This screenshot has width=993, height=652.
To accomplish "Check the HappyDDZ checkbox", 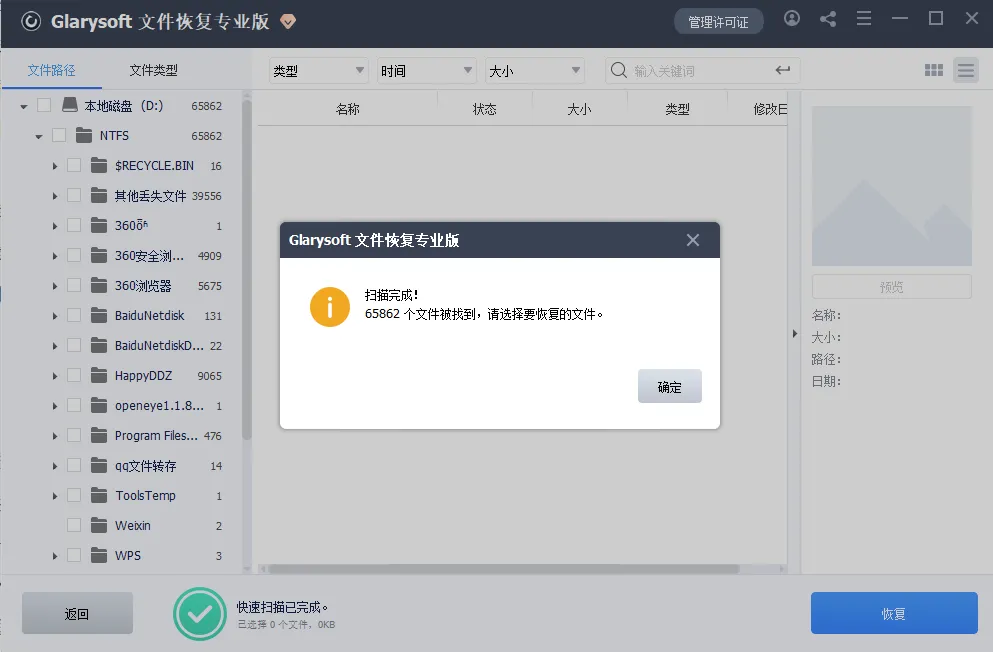I will coord(74,375).
